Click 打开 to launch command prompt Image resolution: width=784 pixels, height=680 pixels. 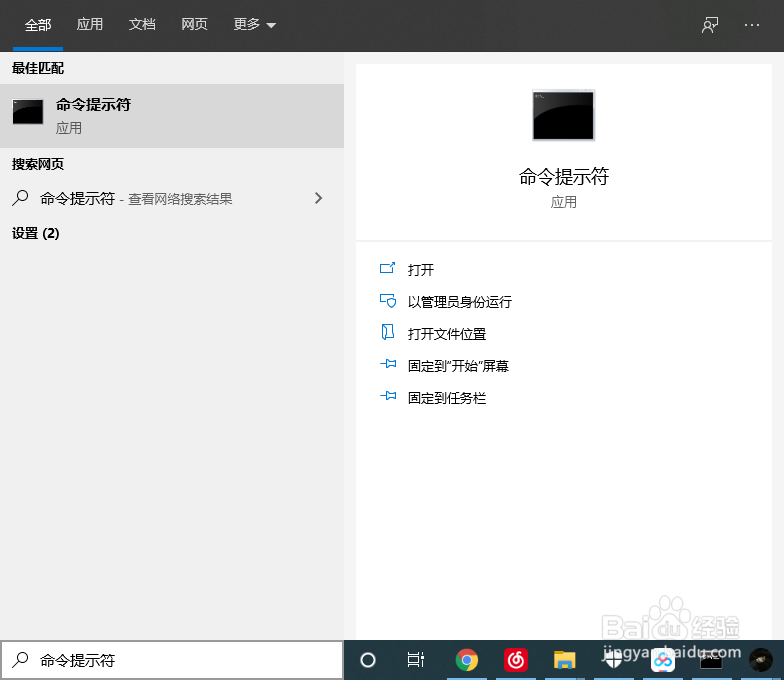420,270
